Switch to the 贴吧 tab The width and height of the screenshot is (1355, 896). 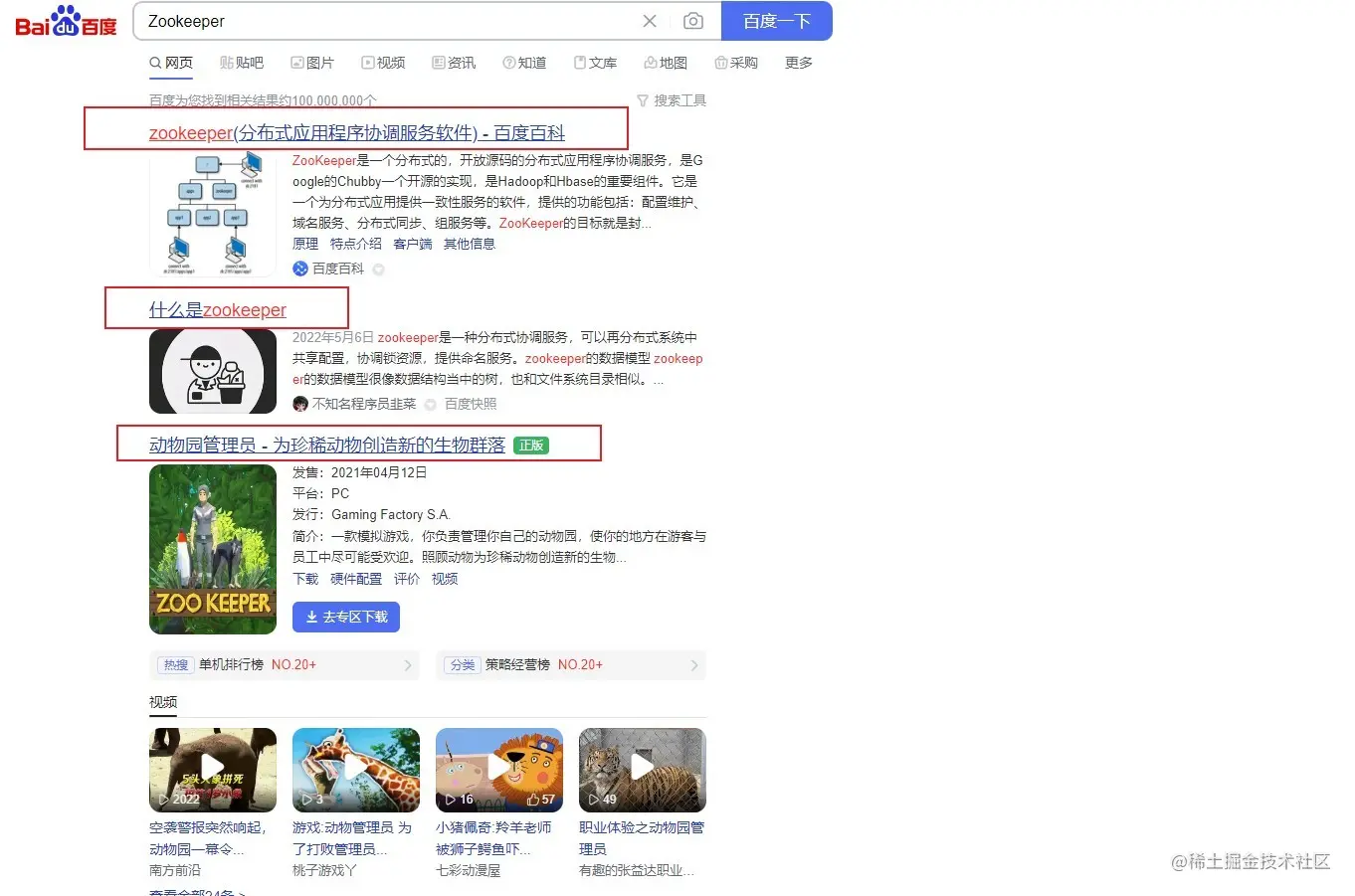241,62
